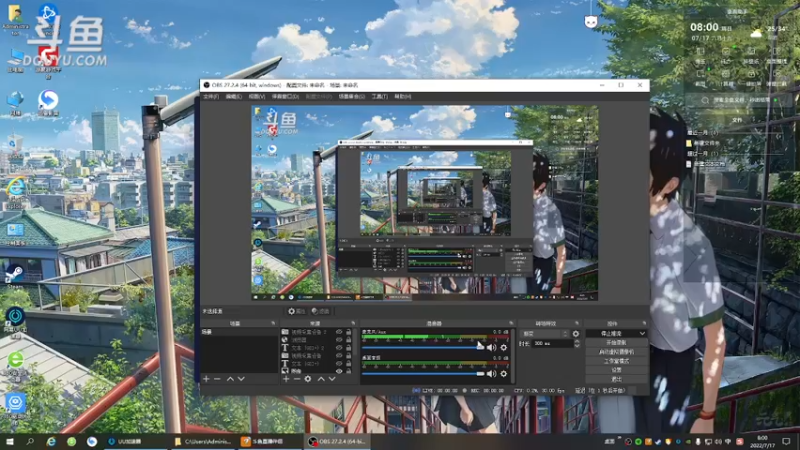Click the 停止推流 button
800x450 pixels.
(611, 334)
